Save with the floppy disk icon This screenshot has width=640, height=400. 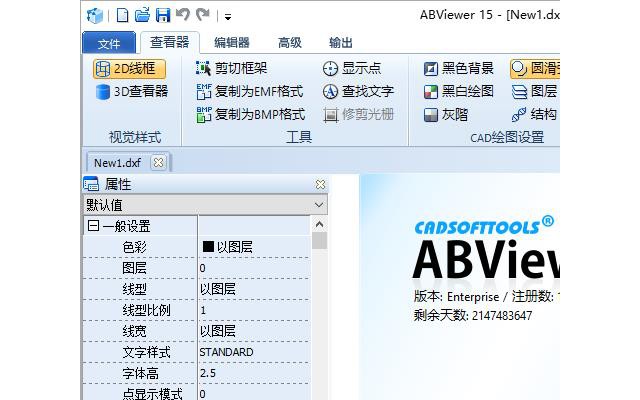point(163,15)
